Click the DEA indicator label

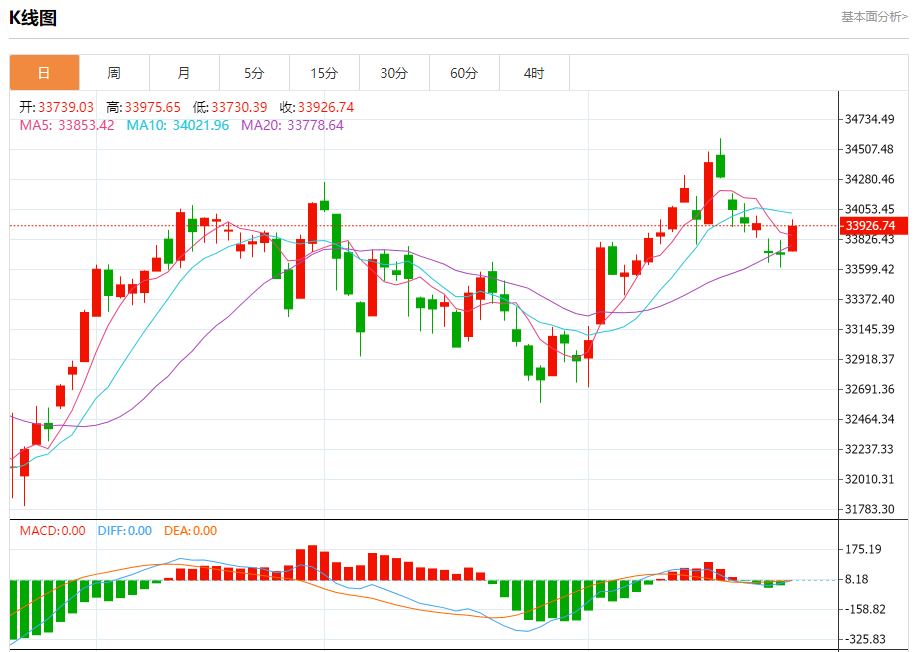[190, 531]
